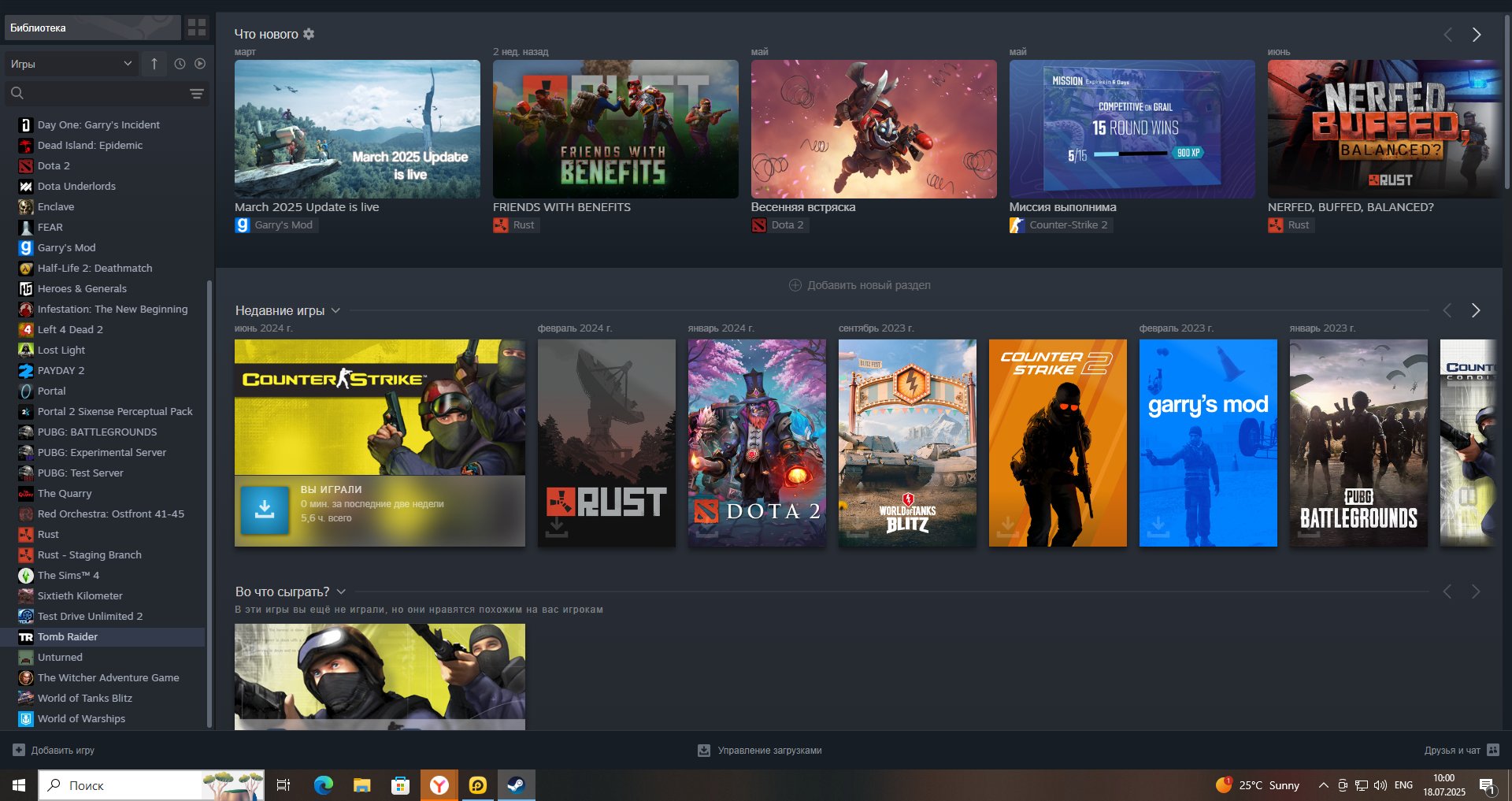This screenshot has width=1512, height=801.
Task: Open What's New settings gear
Action: (309, 34)
